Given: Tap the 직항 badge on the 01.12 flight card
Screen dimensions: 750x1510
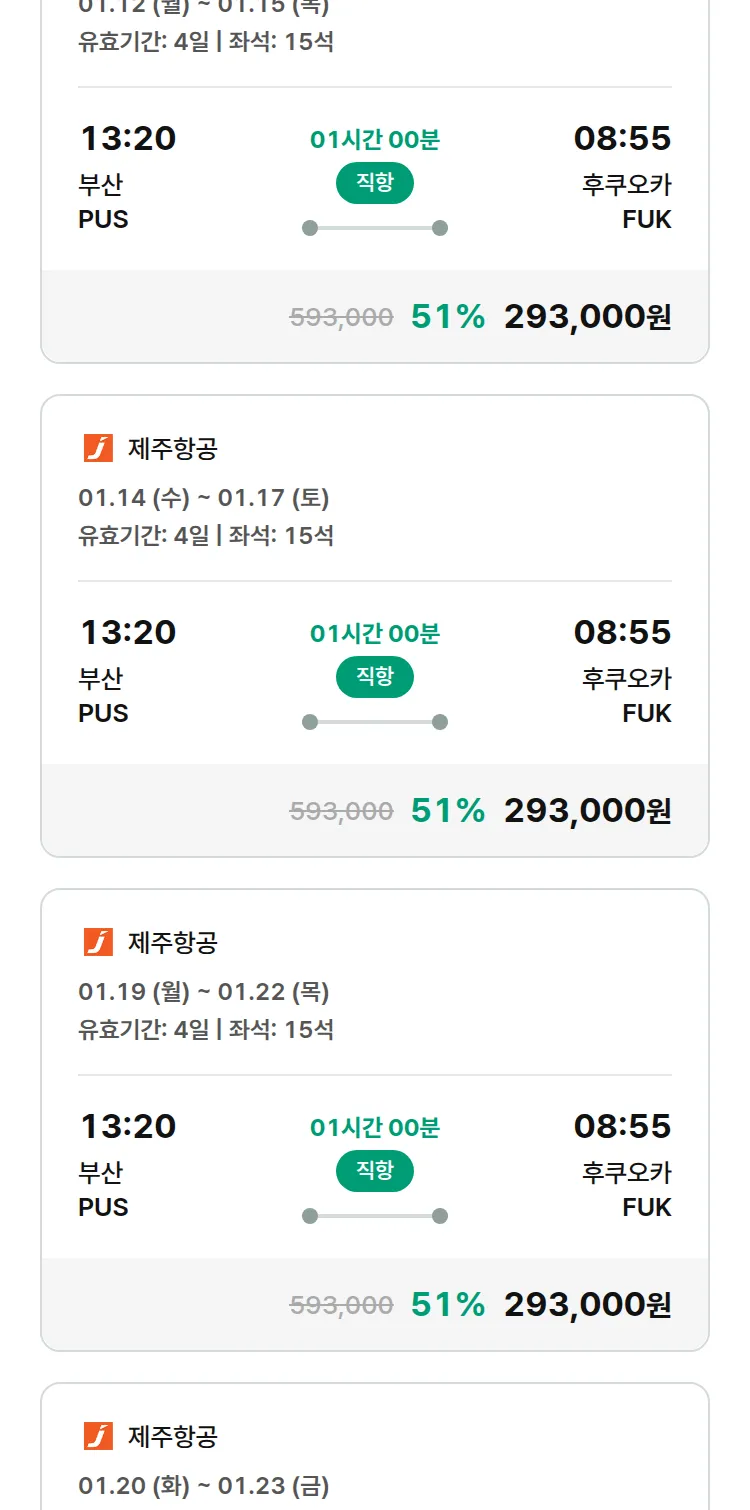Looking at the screenshot, I should 374,183.
